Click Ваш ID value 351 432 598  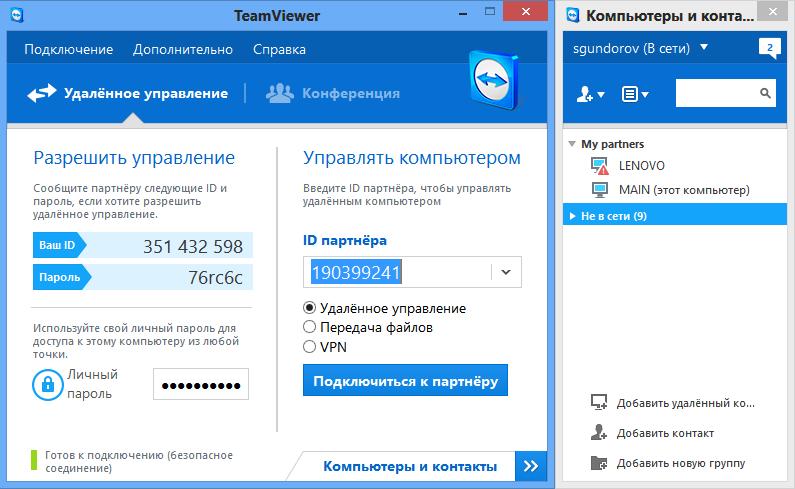click(193, 247)
